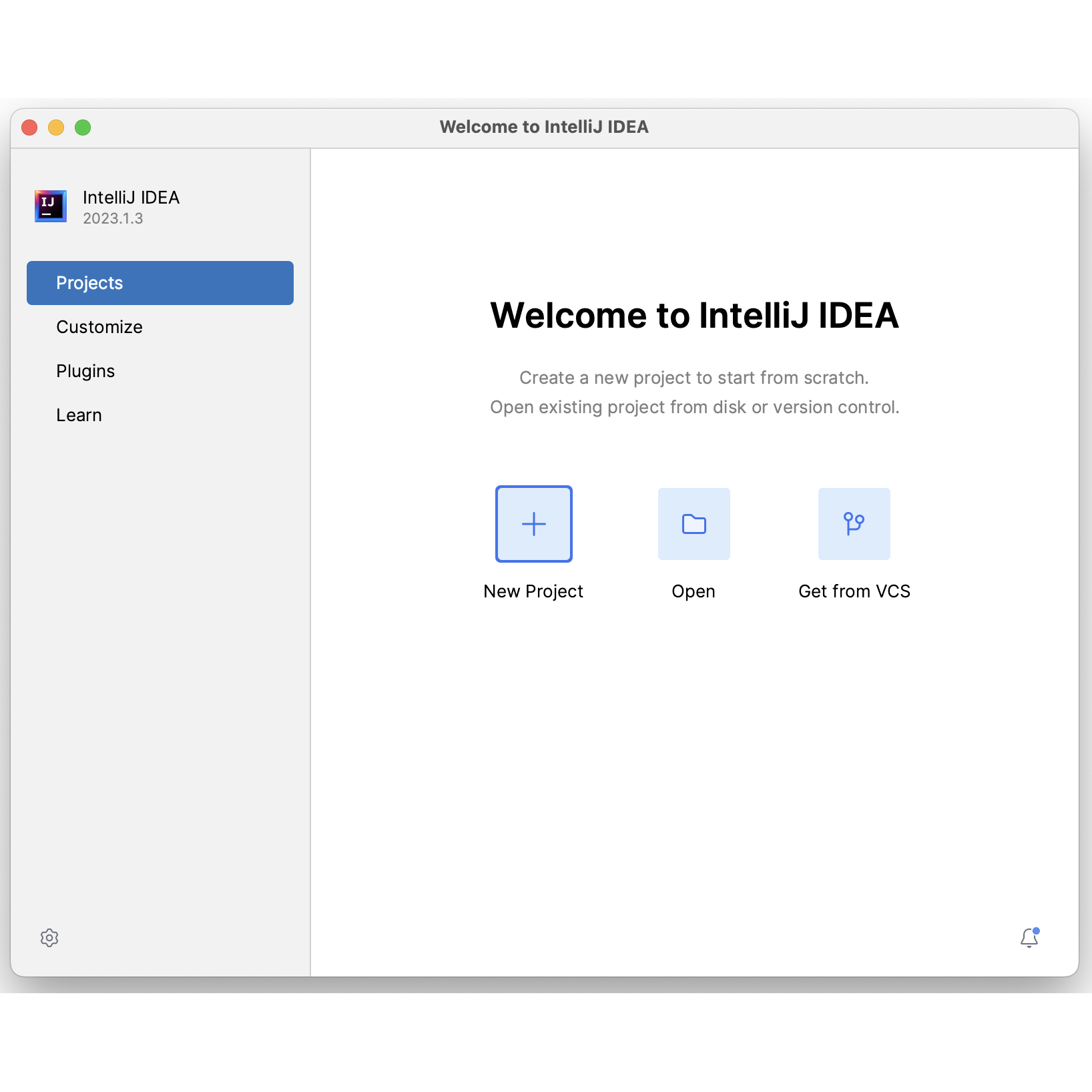Maximize the window using green button
The width and height of the screenshot is (1092, 1092).
[x=83, y=127]
